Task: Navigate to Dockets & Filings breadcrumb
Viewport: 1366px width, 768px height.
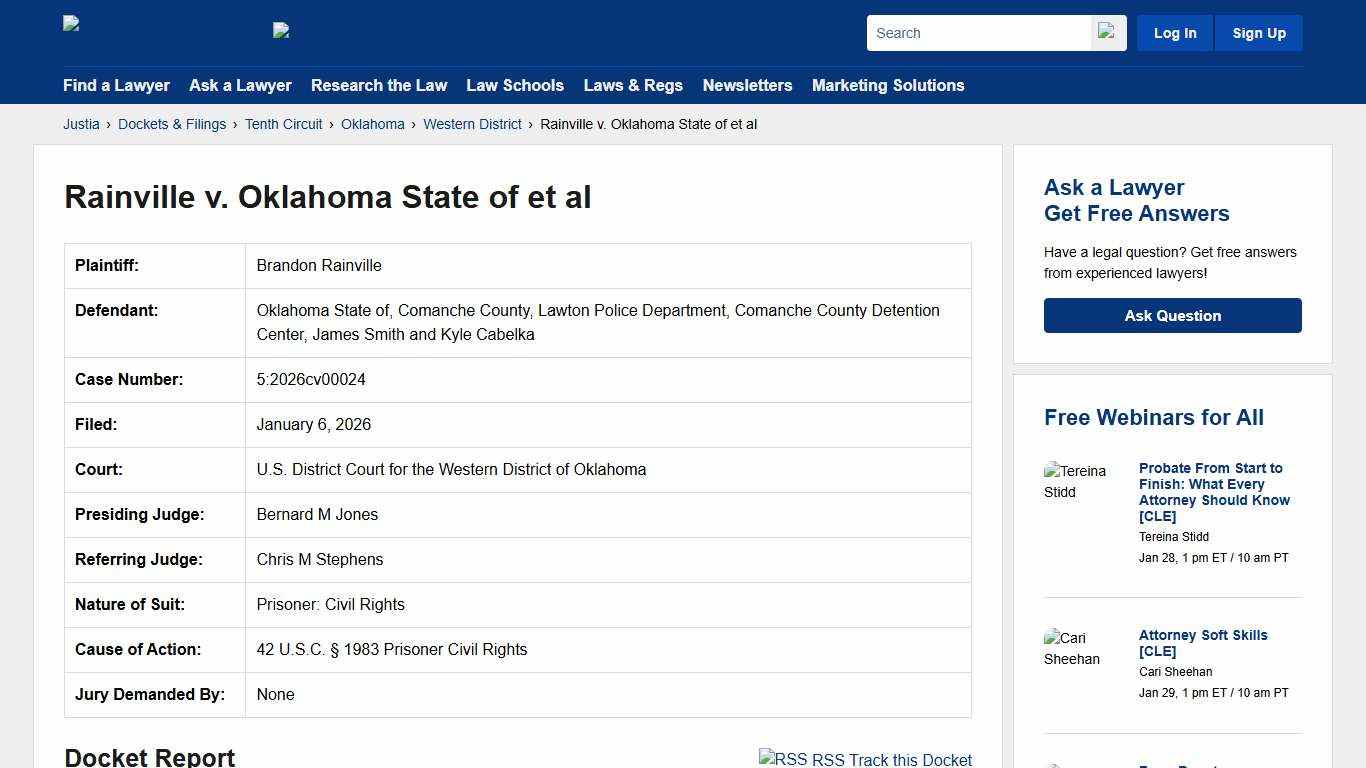Action: 171,124
